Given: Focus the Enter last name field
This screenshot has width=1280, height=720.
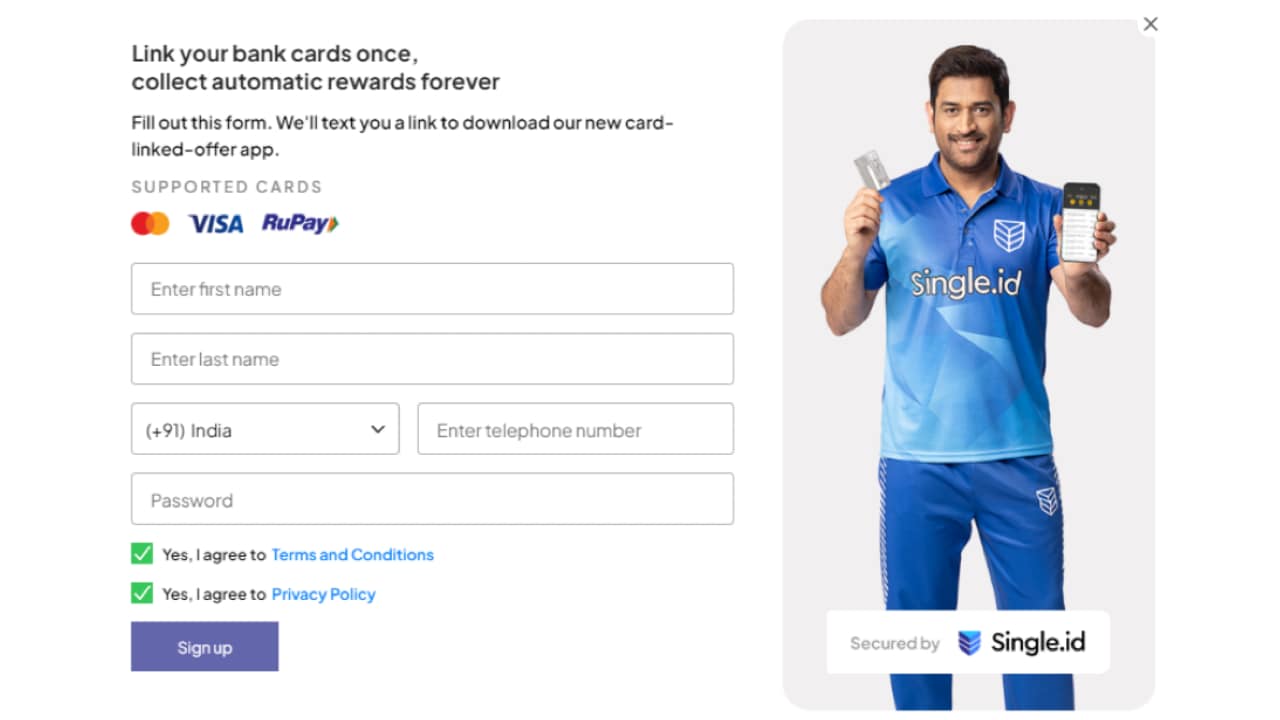Looking at the screenshot, I should pyautogui.click(x=432, y=359).
